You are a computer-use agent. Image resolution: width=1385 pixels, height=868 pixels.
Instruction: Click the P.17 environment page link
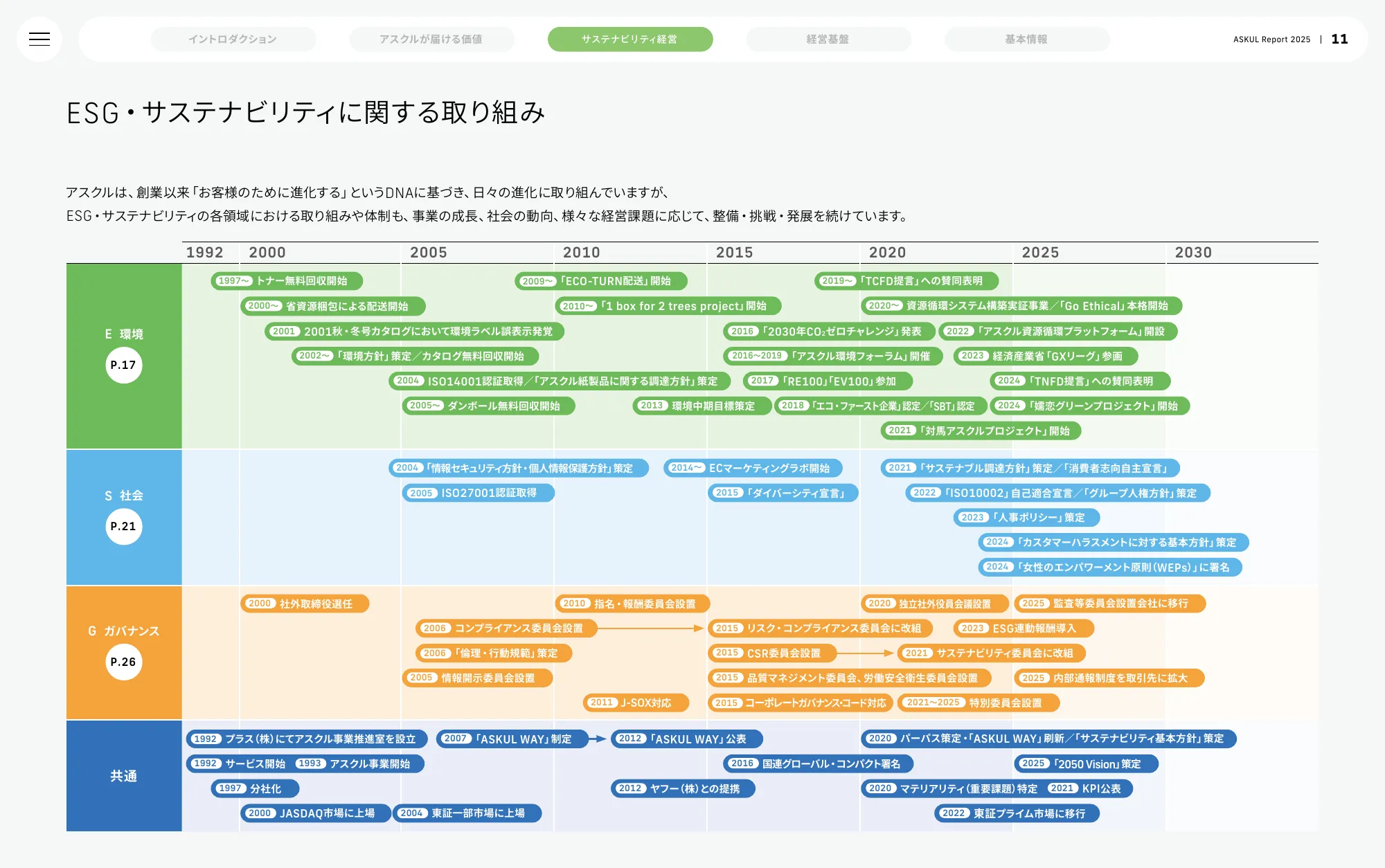tap(124, 365)
